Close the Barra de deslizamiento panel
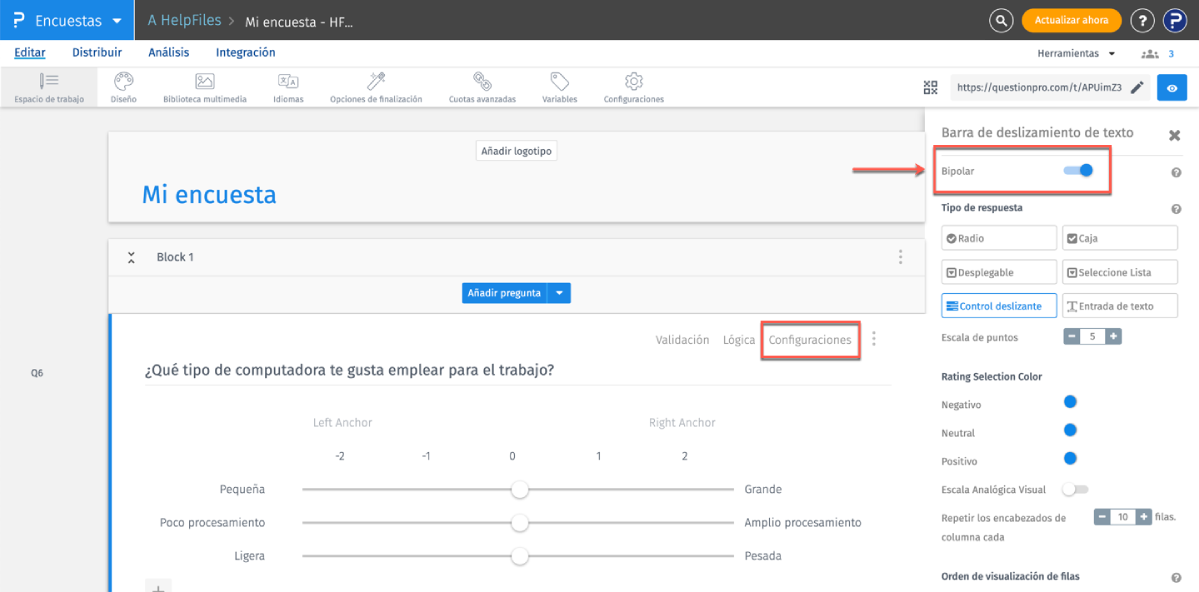1199x592 pixels. click(x=1175, y=135)
